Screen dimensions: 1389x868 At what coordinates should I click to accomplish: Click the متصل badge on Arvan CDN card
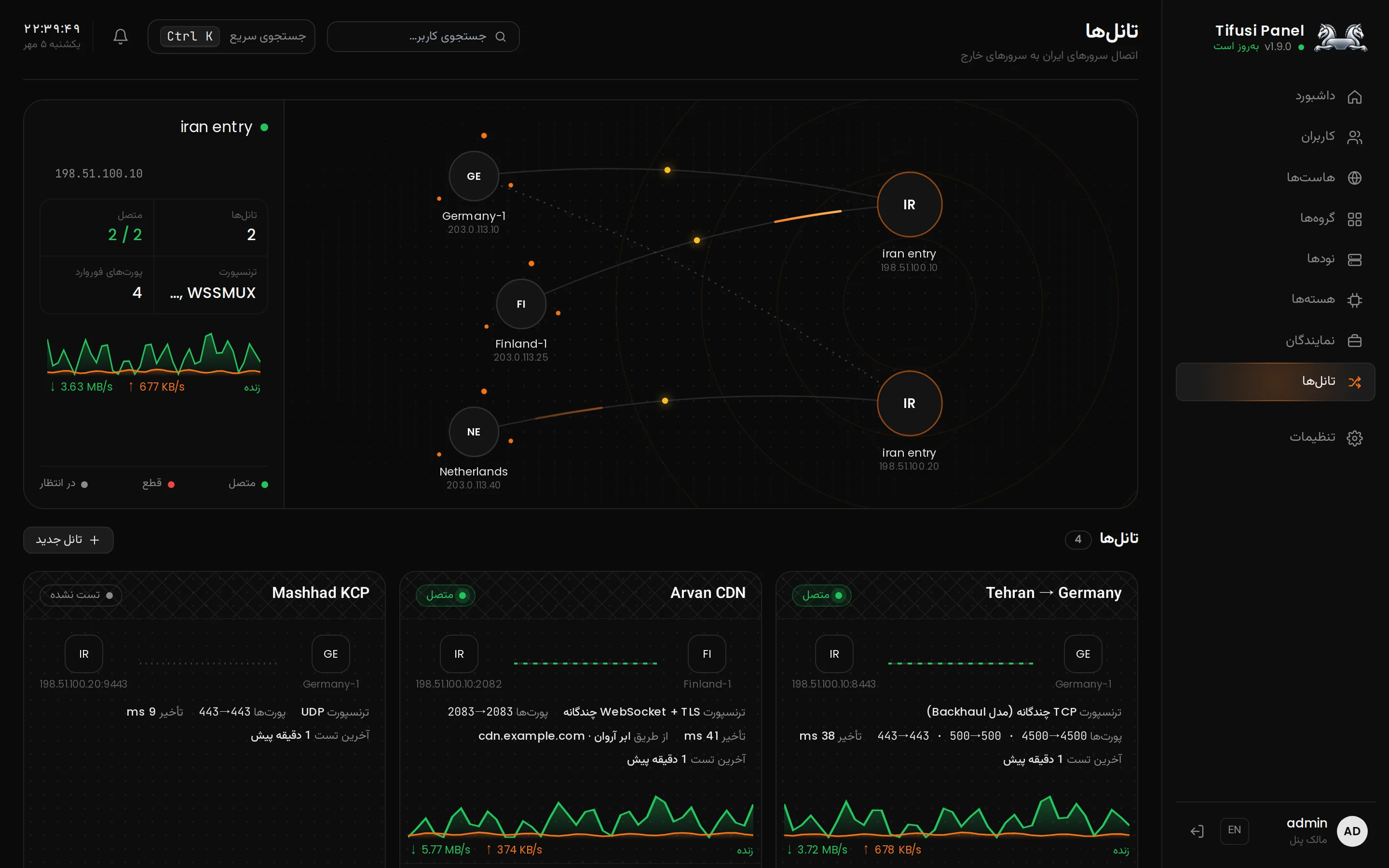[446, 595]
